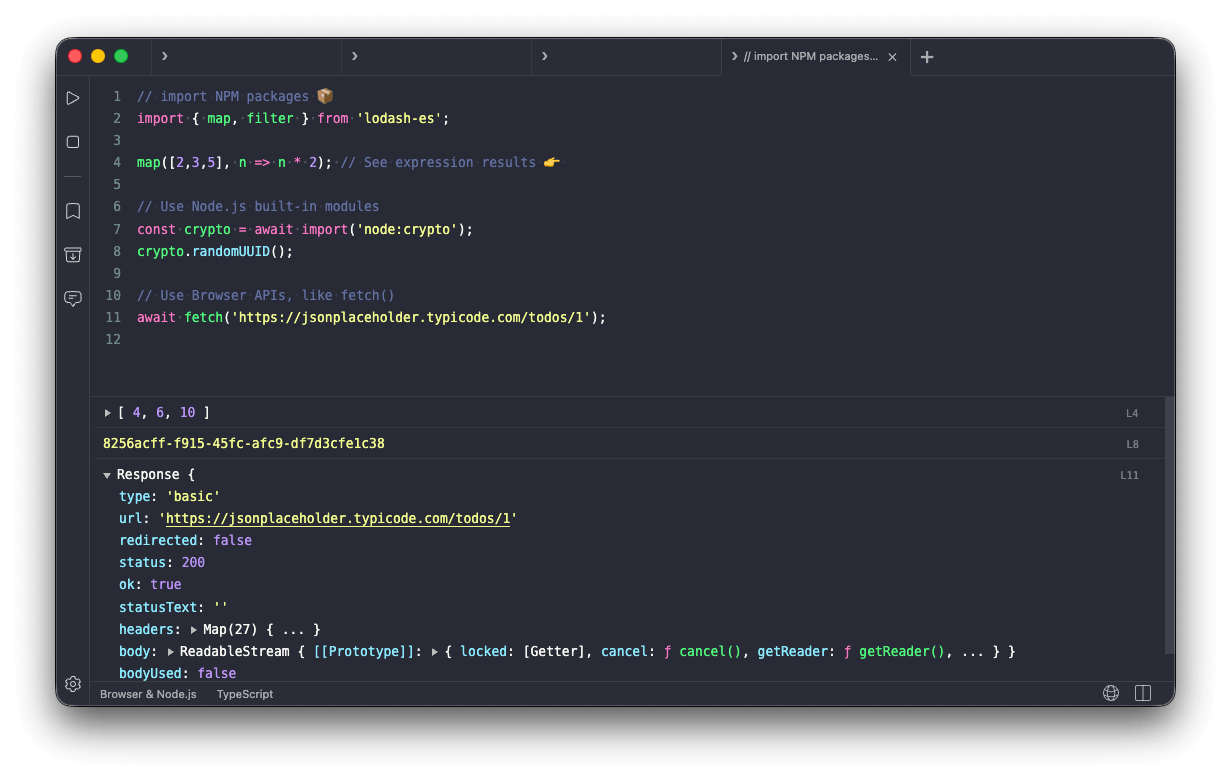Click 'cancel()' function in body output
Screen dimensions: 1231x780
711,652
